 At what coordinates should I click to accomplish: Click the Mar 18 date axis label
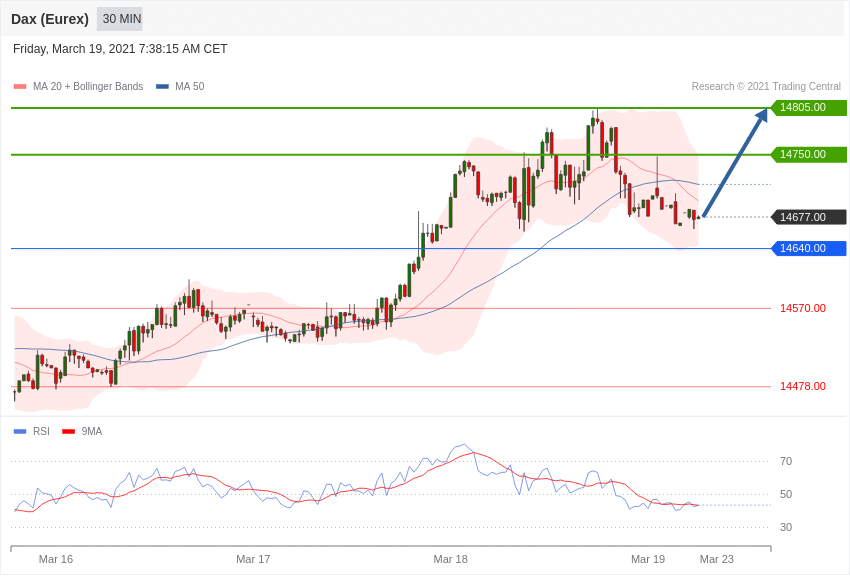(x=450, y=559)
